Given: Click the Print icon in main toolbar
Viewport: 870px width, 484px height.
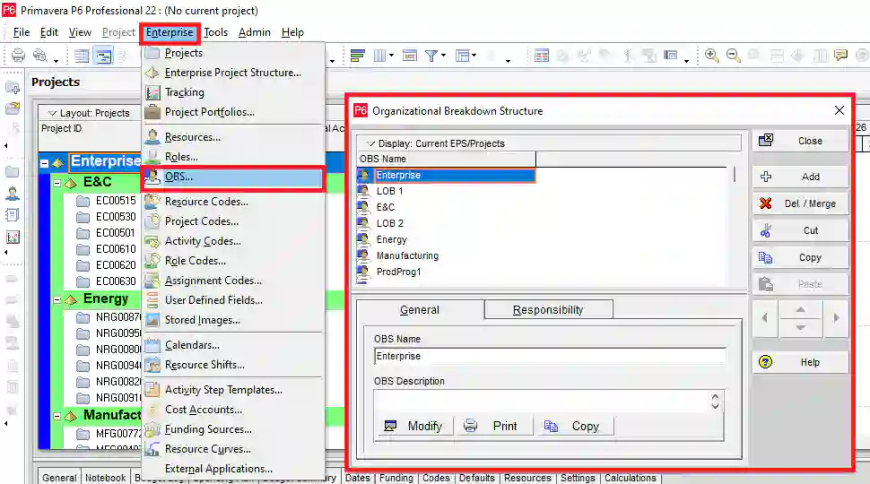Looking at the screenshot, I should coord(17,56).
